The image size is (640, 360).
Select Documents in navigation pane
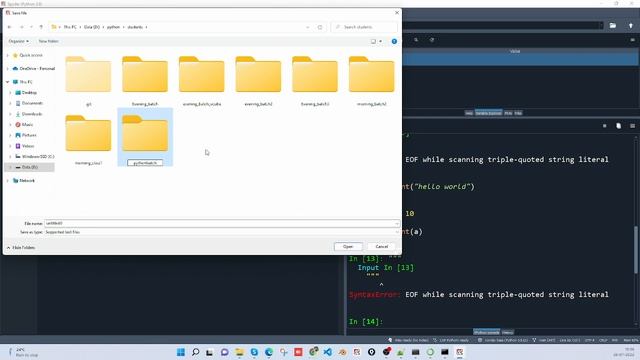(32, 103)
